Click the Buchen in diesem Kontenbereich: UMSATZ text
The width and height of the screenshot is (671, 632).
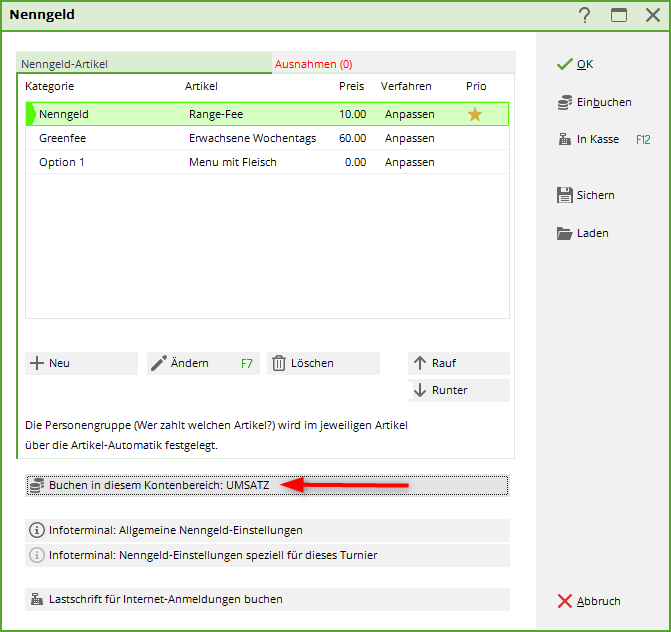tap(159, 485)
